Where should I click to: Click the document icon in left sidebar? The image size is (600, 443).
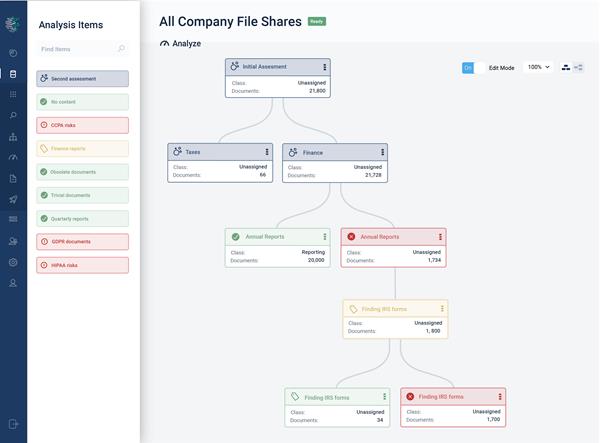click(13, 178)
